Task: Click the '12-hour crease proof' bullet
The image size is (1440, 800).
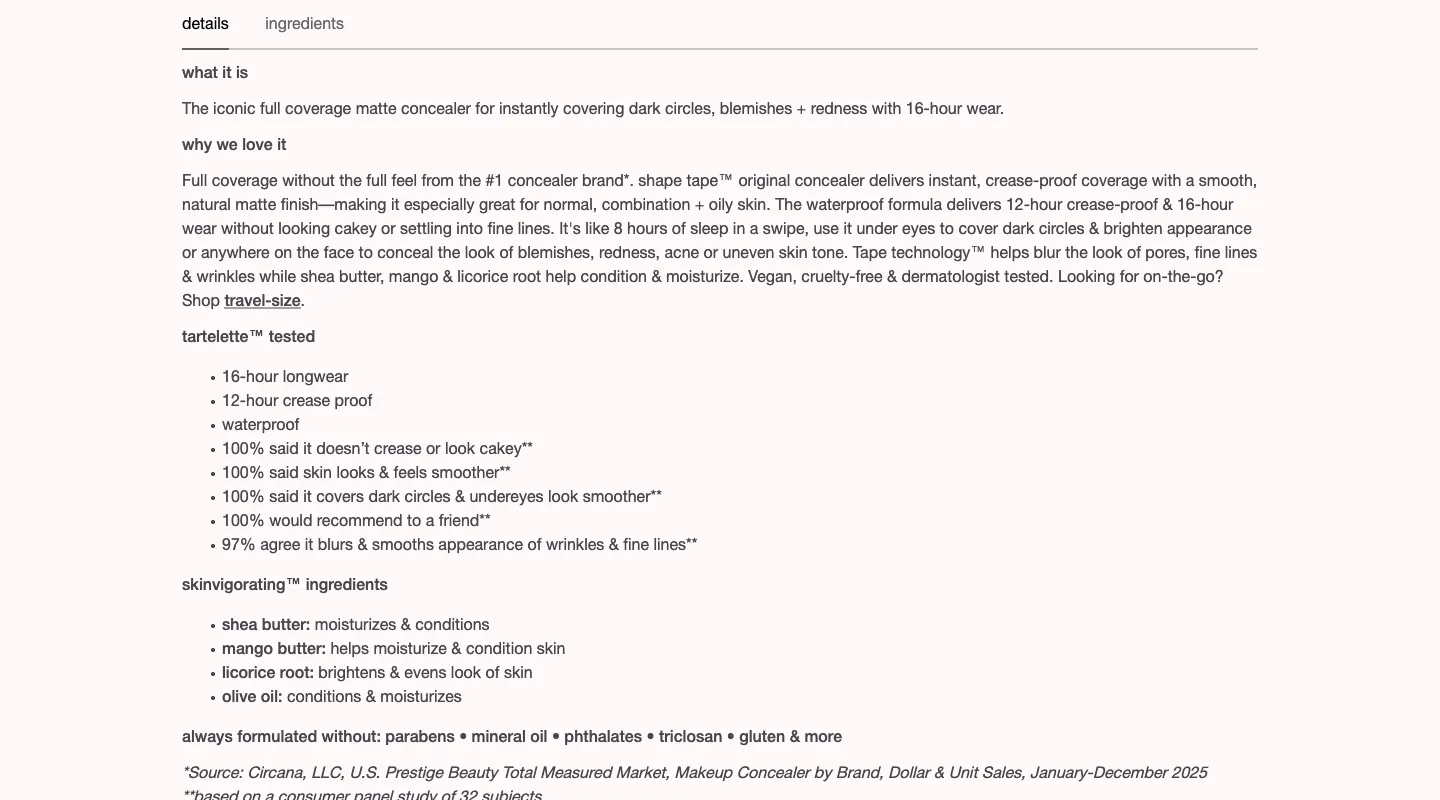Action: [297, 401]
